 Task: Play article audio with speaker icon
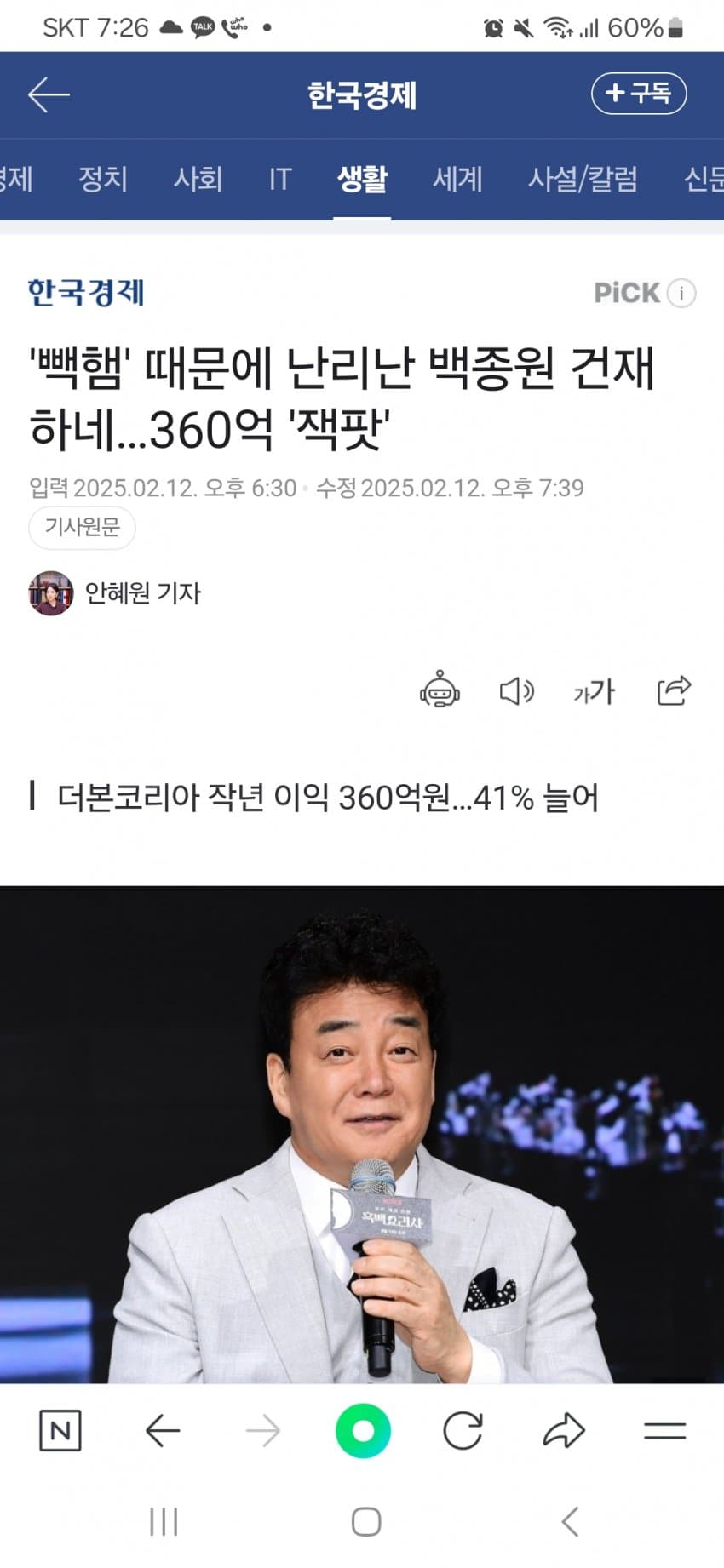tap(516, 691)
